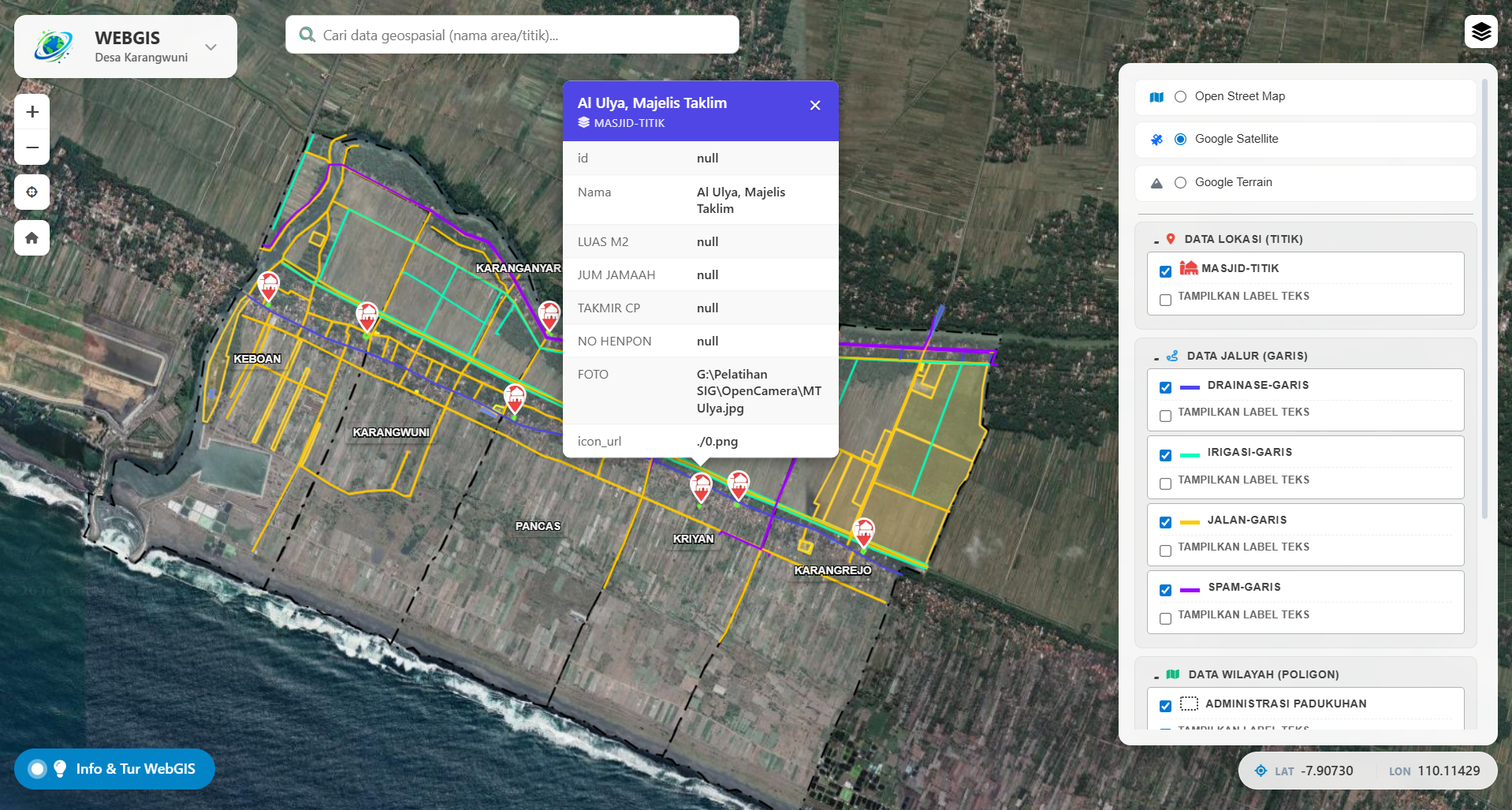The height and width of the screenshot is (810, 1512).
Task: Select Open Street Map basemap radio
Action: click(1180, 97)
